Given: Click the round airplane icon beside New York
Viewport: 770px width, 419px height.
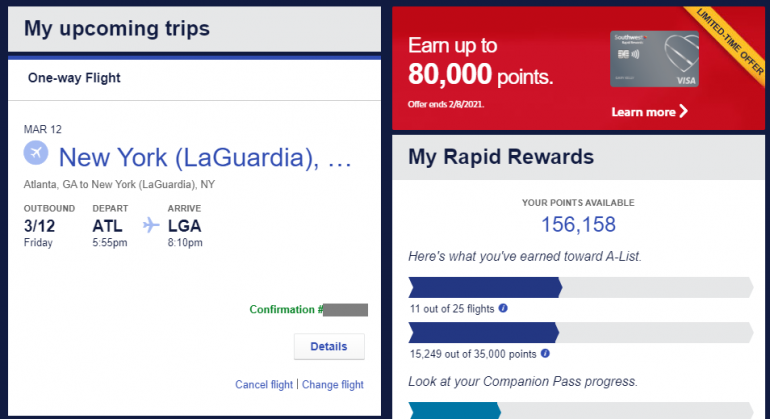Looking at the screenshot, I should tap(36, 154).
